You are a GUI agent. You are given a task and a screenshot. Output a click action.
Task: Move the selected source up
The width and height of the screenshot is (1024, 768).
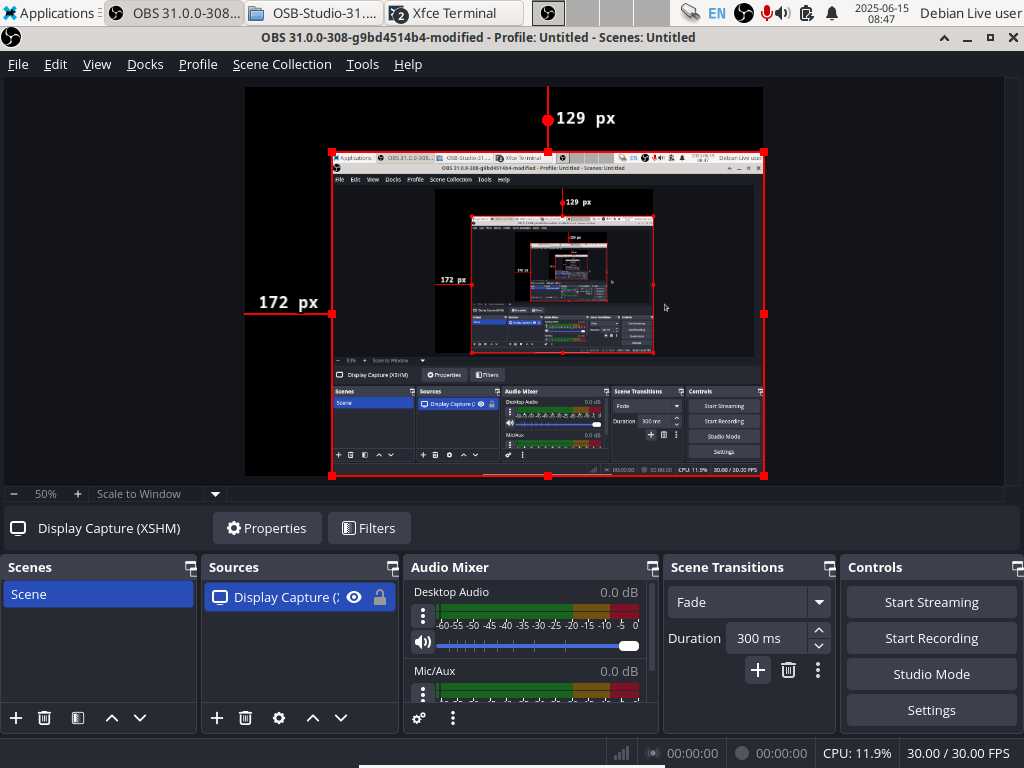[313, 718]
